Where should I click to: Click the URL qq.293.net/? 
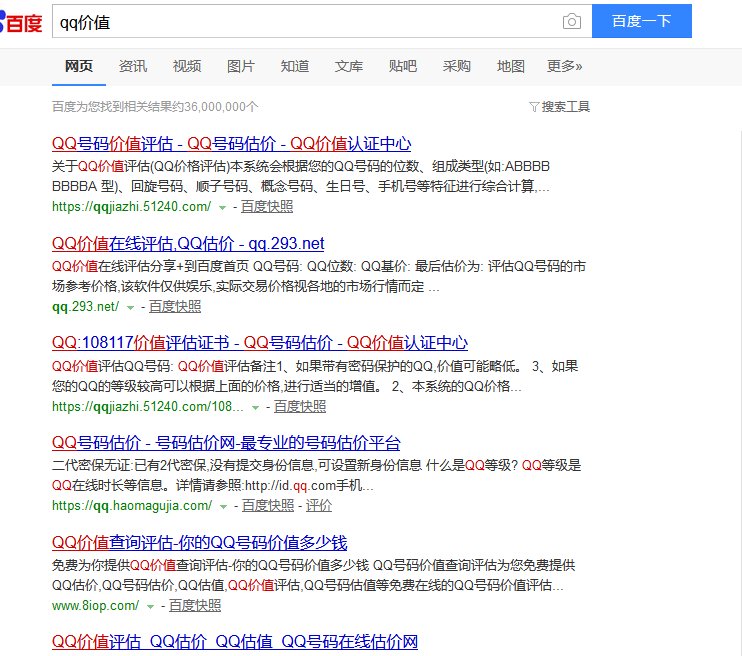click(x=86, y=306)
